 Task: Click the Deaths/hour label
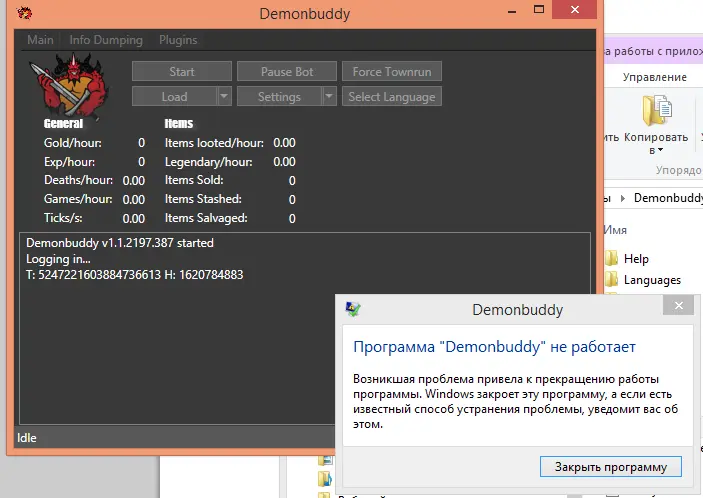tap(78, 180)
